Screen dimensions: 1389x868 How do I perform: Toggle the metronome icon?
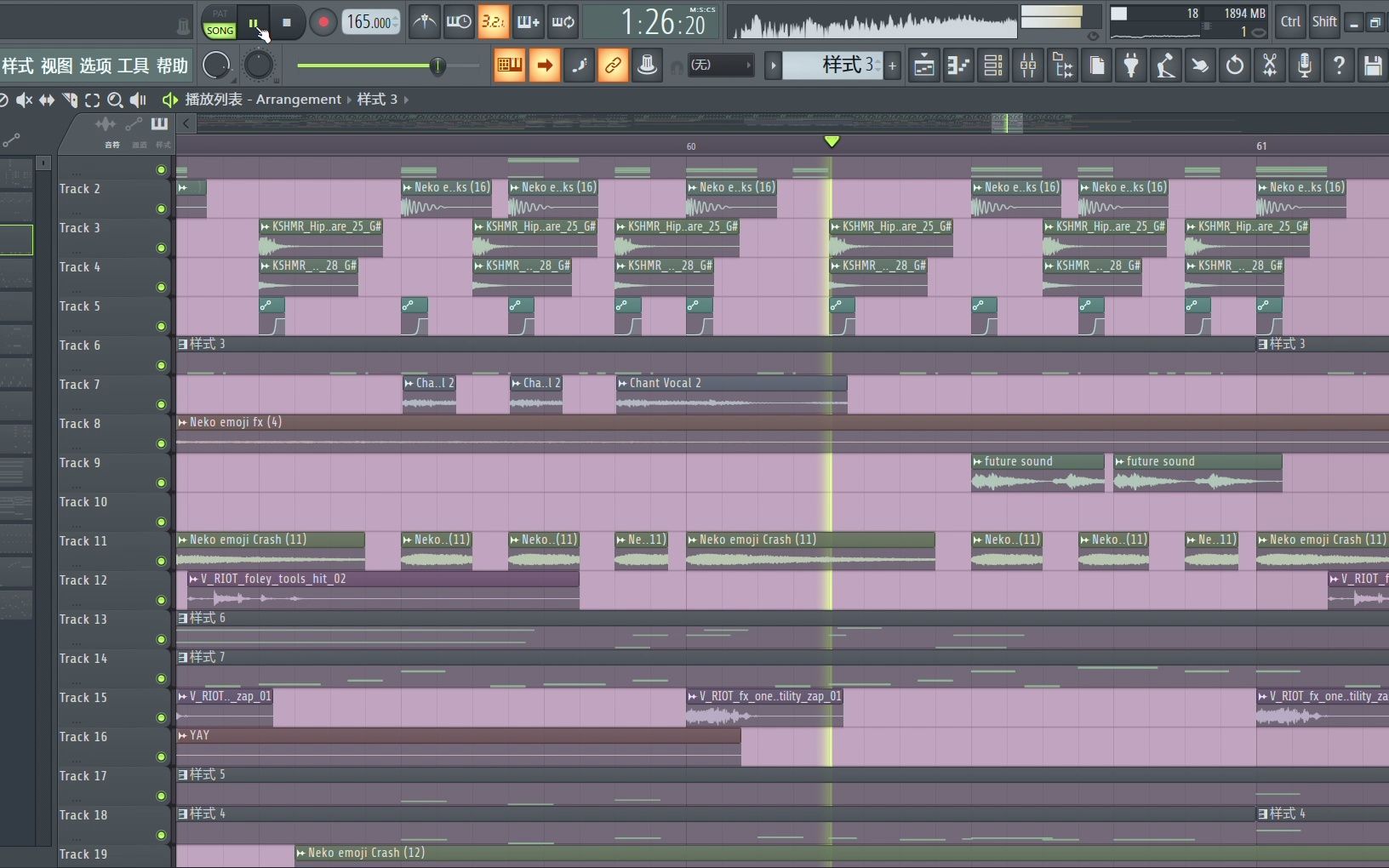(425, 22)
